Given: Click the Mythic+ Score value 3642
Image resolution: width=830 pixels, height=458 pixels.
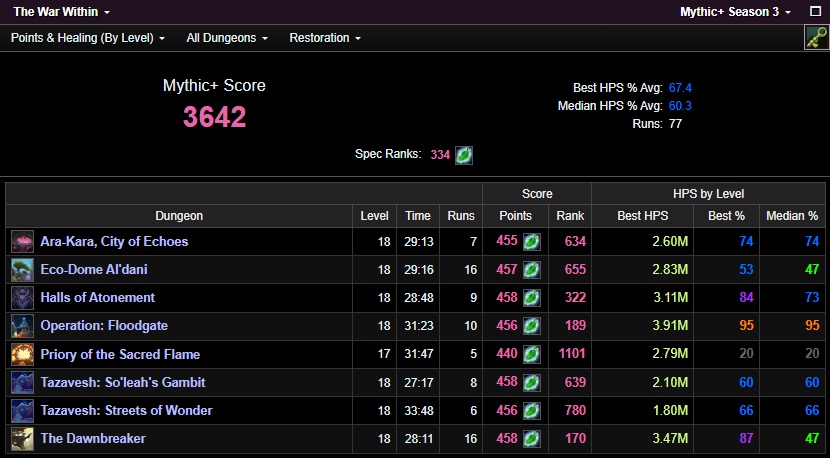Looking at the screenshot, I should (214, 117).
